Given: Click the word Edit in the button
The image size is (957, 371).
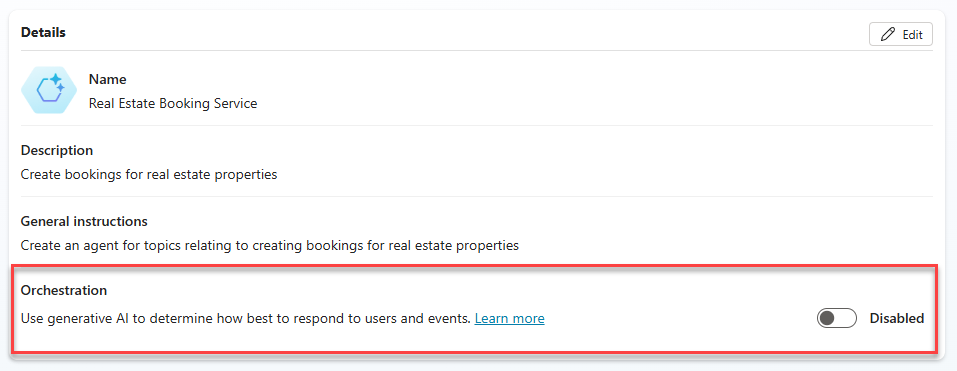Looking at the screenshot, I should click(912, 35).
